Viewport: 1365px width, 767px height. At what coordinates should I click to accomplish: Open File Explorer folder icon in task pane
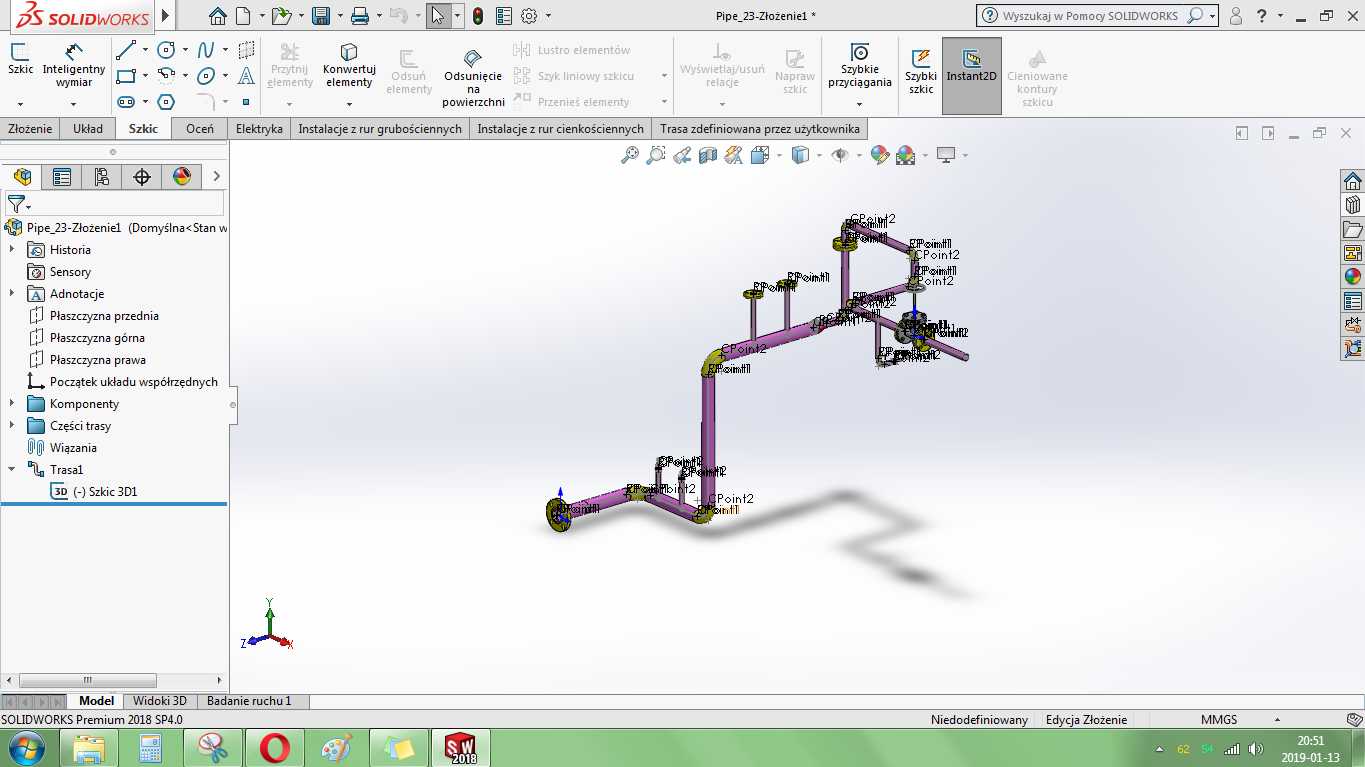(x=1353, y=229)
